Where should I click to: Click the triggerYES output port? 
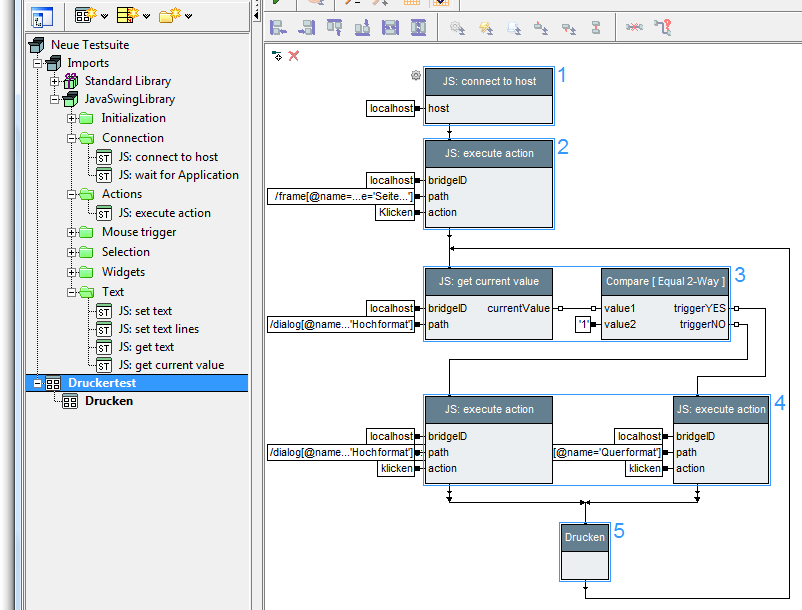pyautogui.click(x=736, y=308)
